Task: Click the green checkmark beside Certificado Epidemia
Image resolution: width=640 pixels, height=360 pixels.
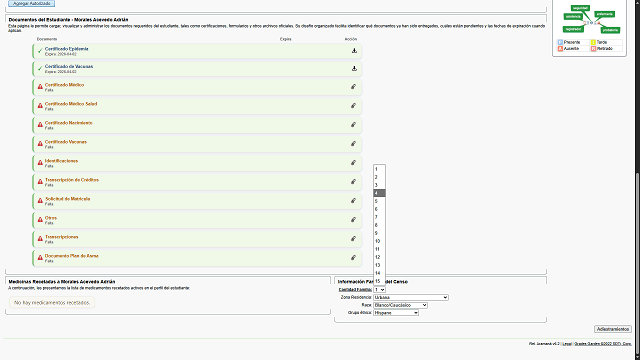Action: click(40, 51)
